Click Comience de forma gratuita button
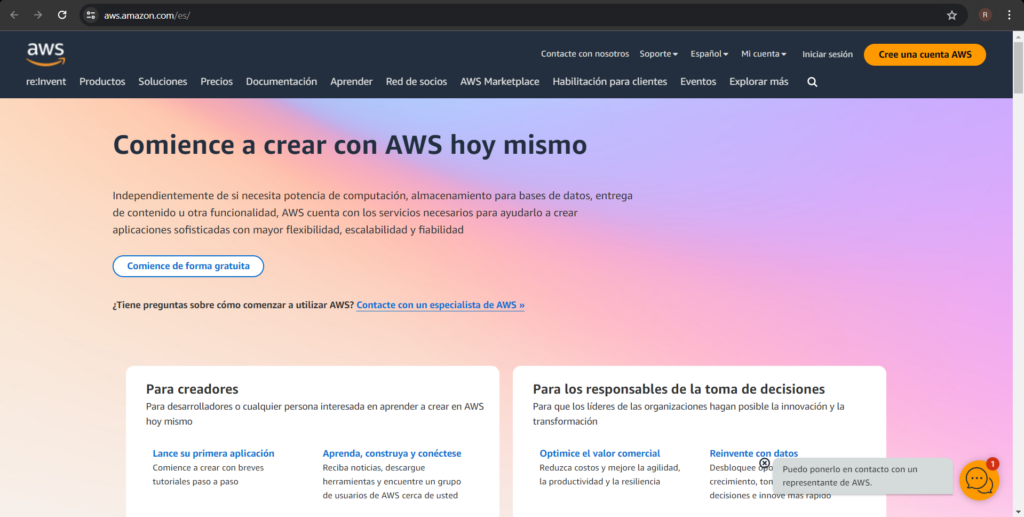This screenshot has width=1024, height=517. pyautogui.click(x=188, y=266)
